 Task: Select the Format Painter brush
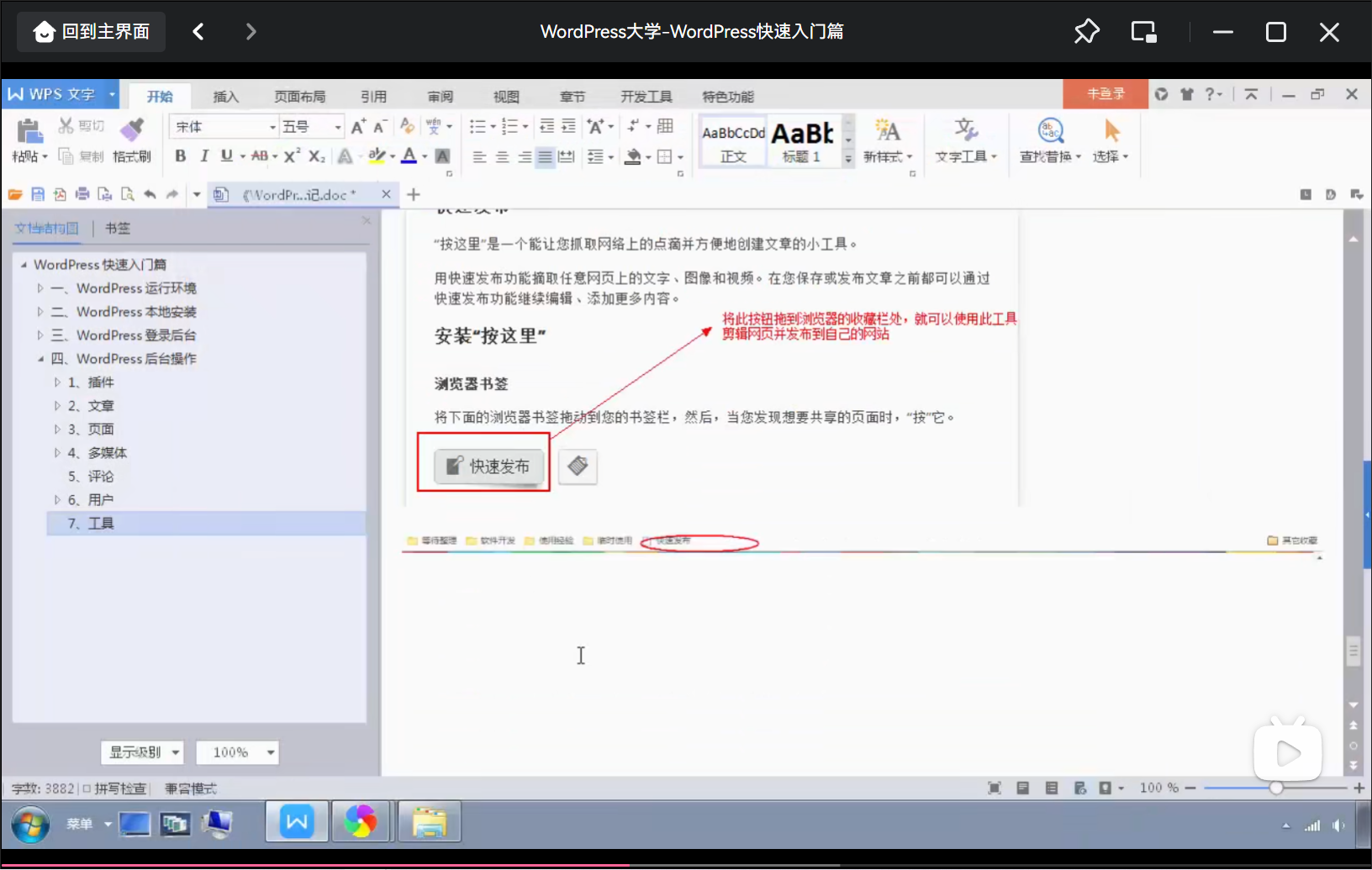131,129
